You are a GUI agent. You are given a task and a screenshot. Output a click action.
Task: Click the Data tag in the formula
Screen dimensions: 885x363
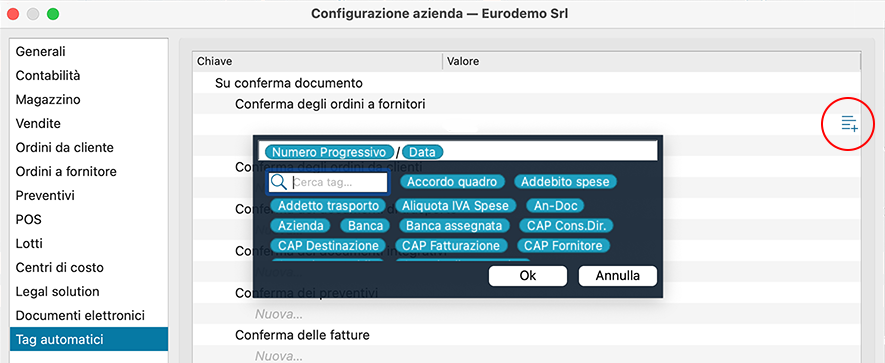click(x=423, y=152)
